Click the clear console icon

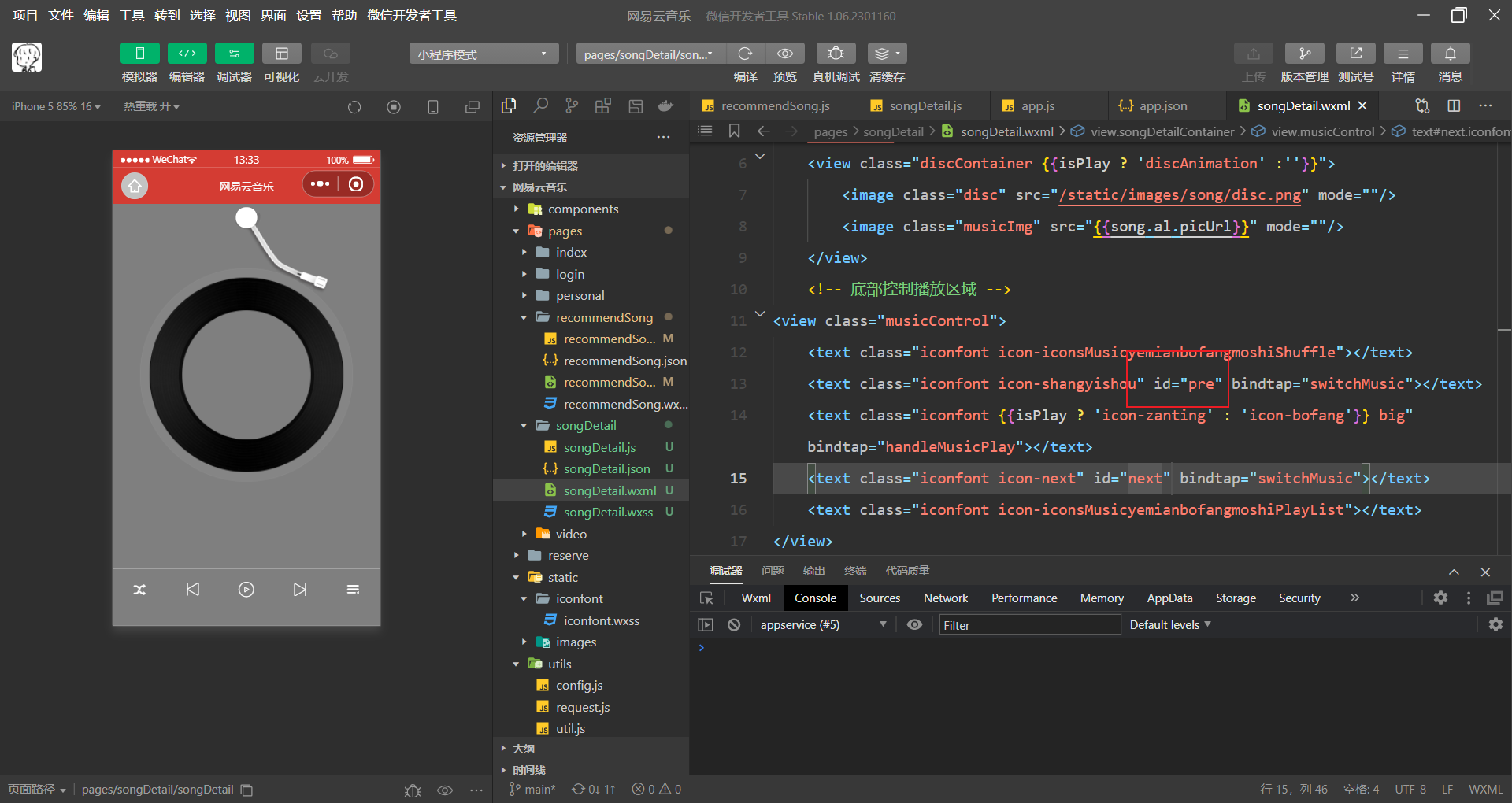(734, 625)
